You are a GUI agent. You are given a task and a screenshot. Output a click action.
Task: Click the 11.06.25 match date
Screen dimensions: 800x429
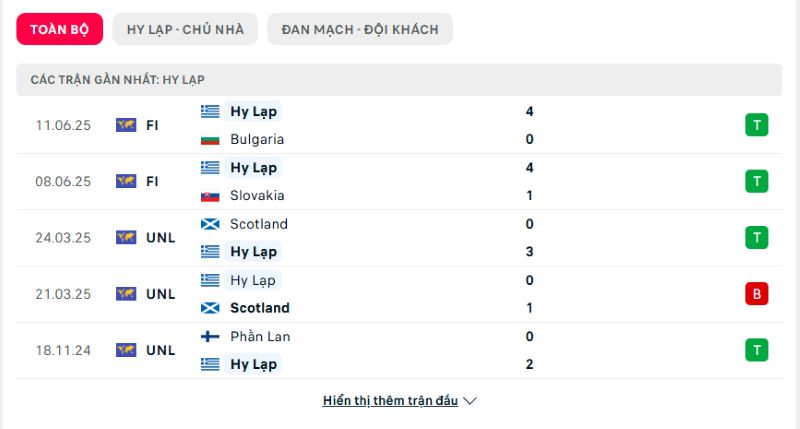coord(63,125)
